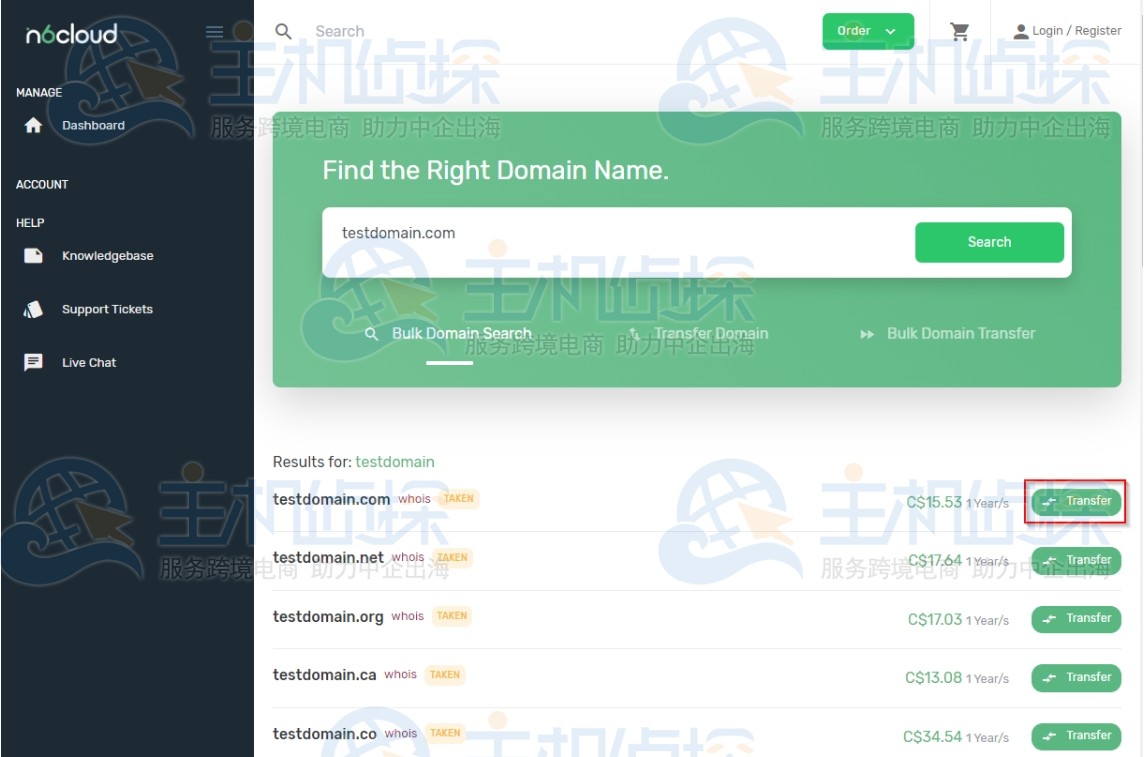View whois for testdomain.org

click(407, 616)
